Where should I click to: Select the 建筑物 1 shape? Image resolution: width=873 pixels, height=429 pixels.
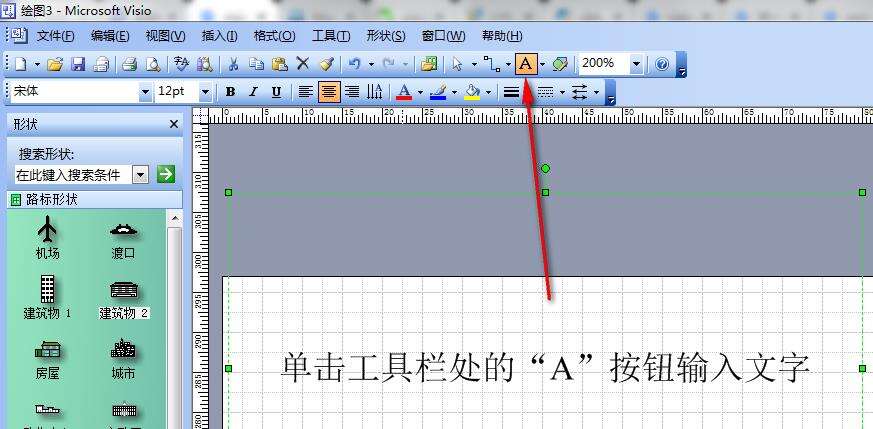pos(47,297)
